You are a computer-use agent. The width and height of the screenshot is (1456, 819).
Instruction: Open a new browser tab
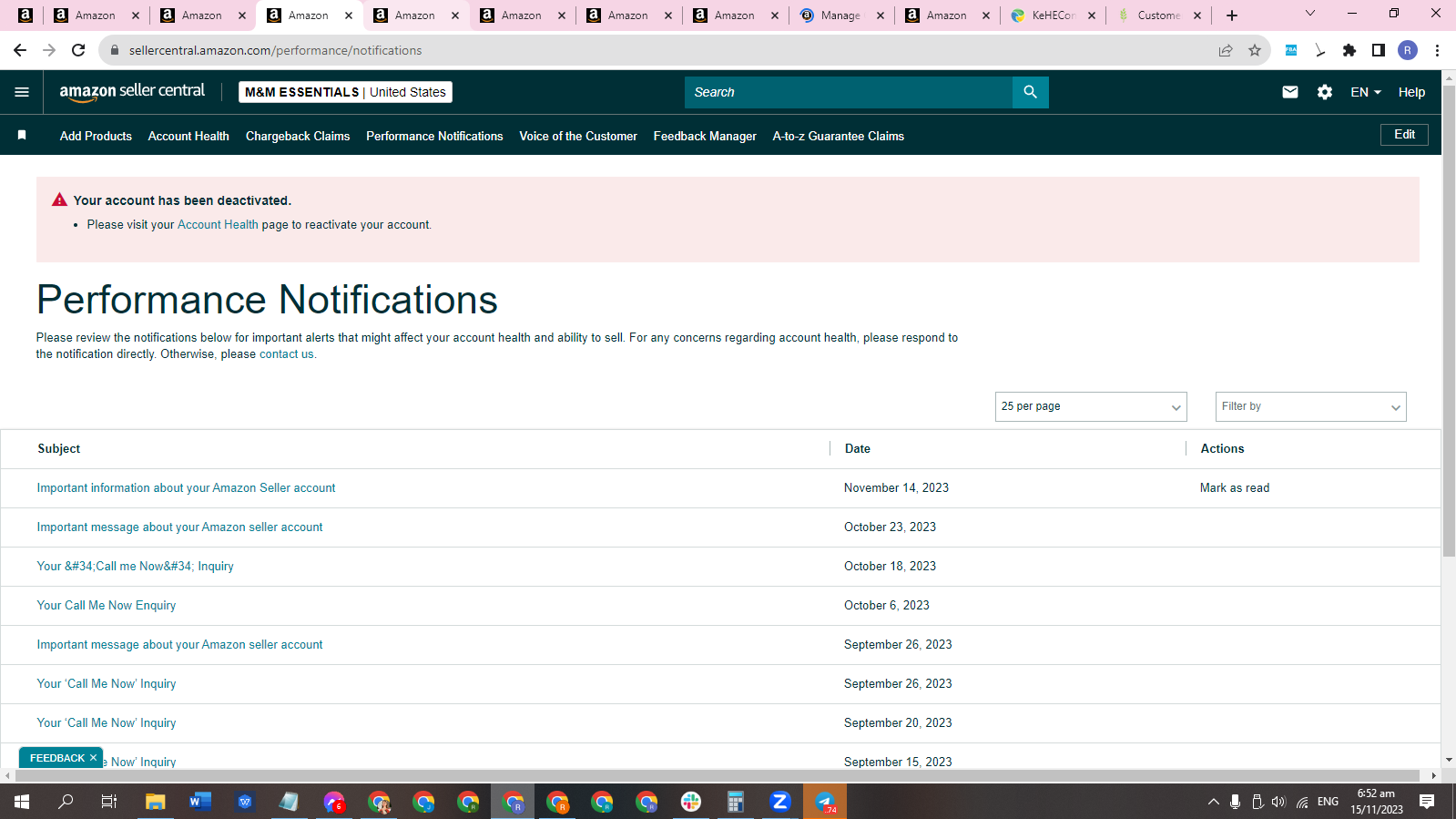point(1232,15)
